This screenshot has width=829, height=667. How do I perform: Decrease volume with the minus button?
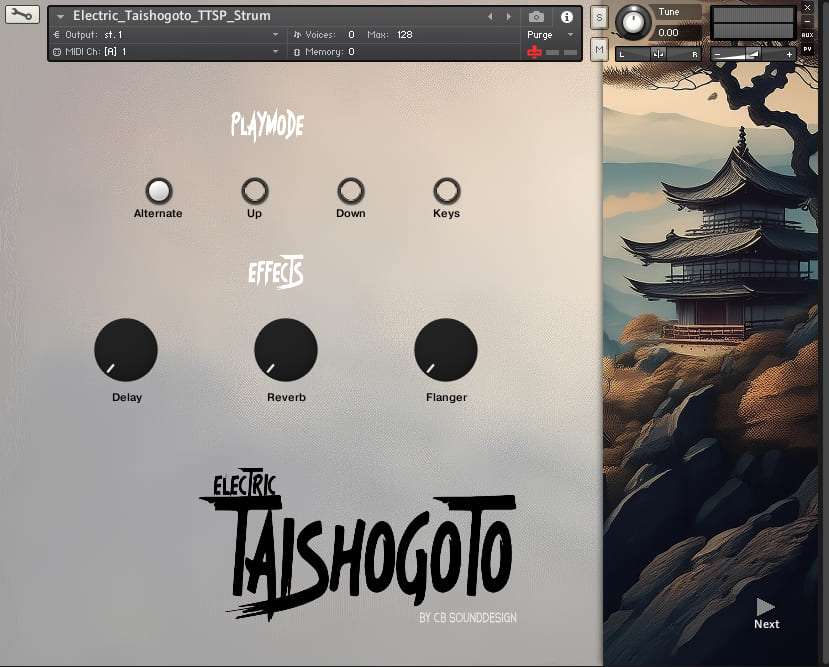coord(717,54)
